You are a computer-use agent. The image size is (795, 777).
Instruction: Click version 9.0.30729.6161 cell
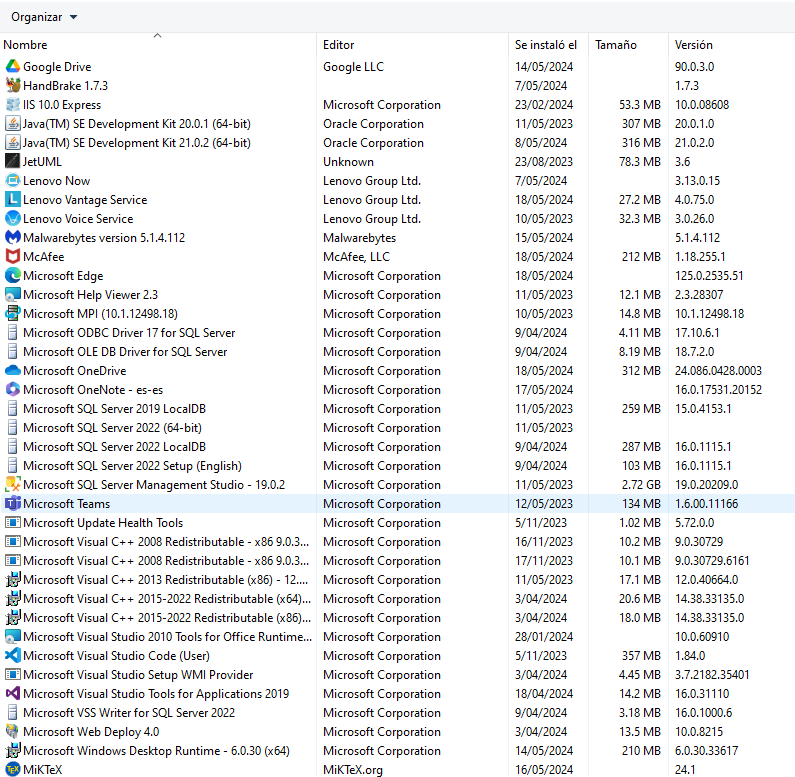point(712,560)
